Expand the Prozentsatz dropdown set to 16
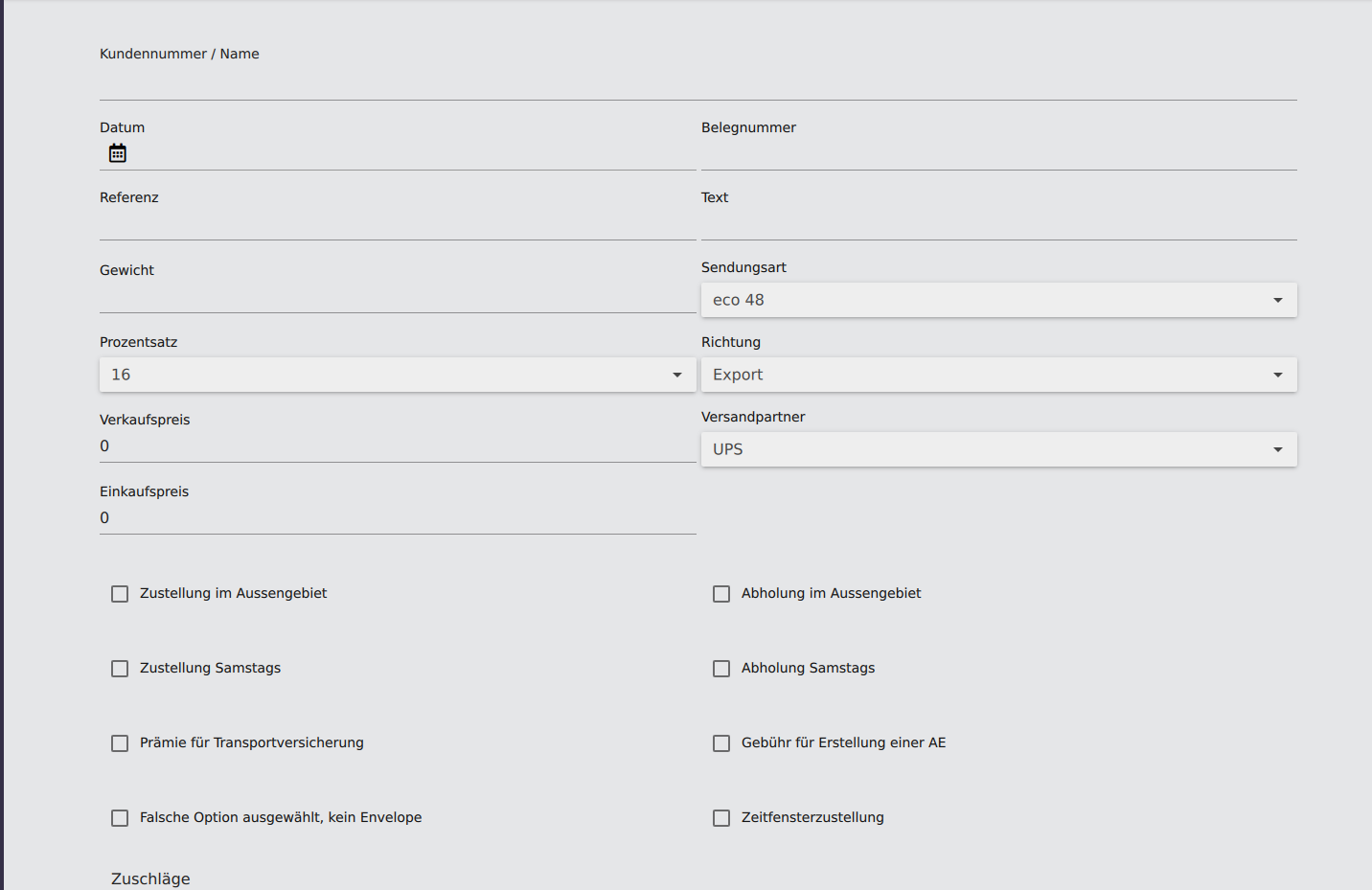This screenshot has height=890, width=1372. [397, 375]
